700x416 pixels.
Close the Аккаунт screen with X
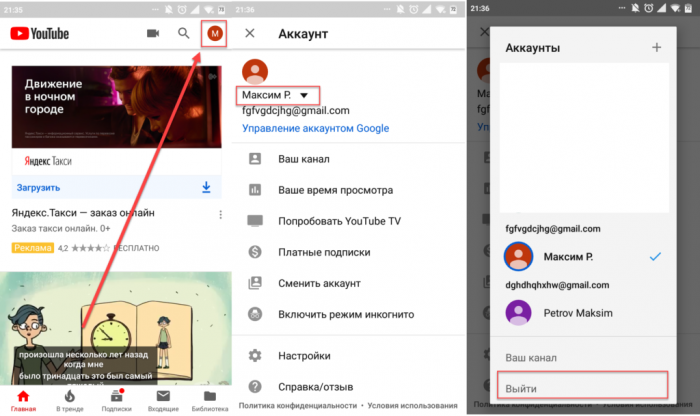[250, 33]
